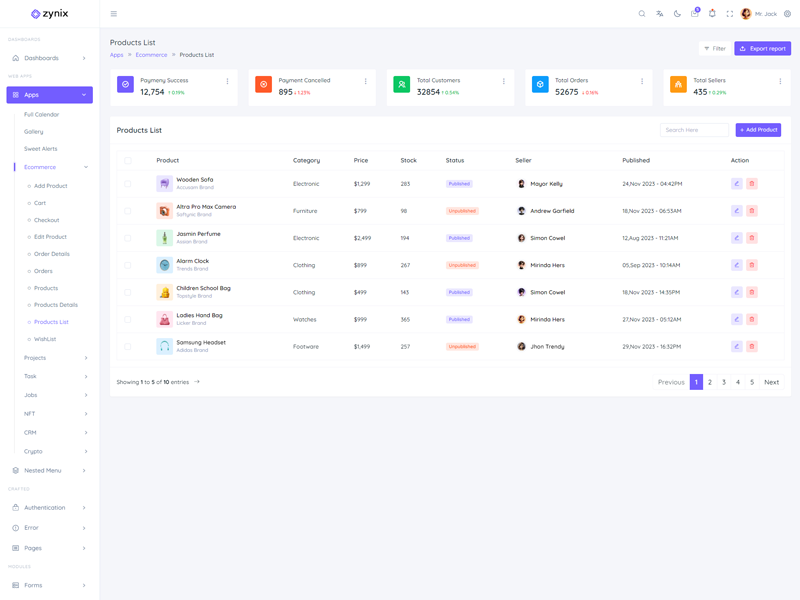Delete the Alarm Clock product row

752,265
